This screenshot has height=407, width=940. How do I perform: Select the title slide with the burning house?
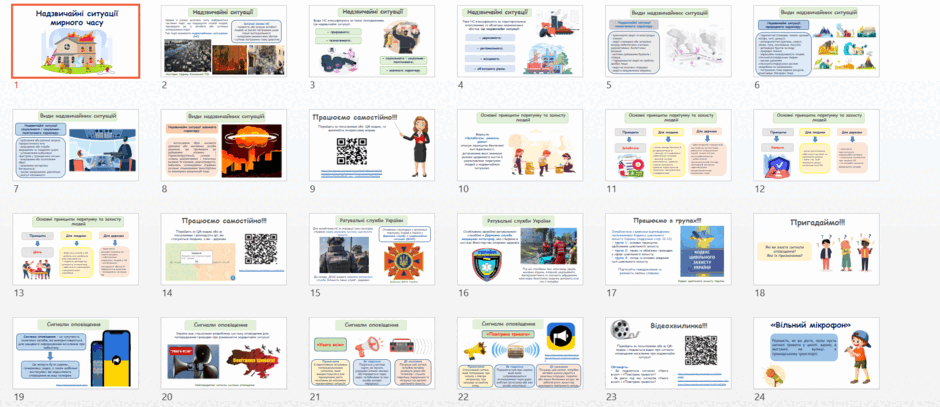[76, 41]
